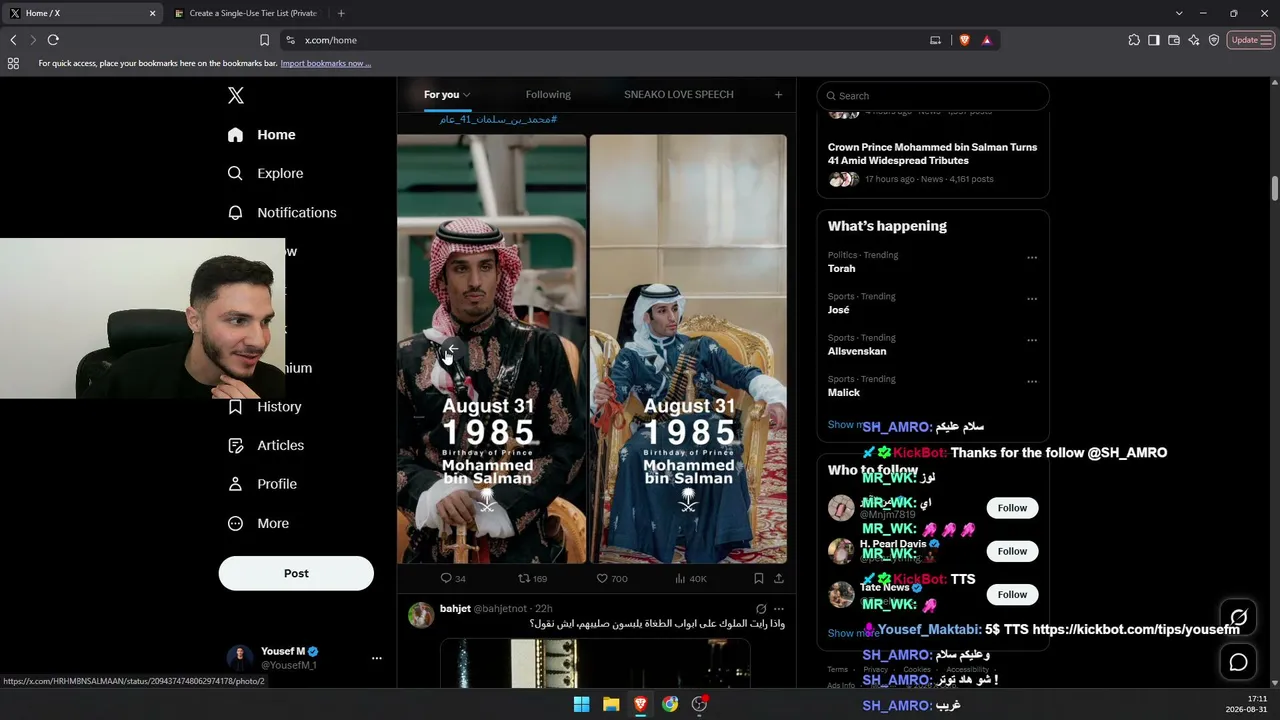Select the Home / X browser tab

[83, 13]
